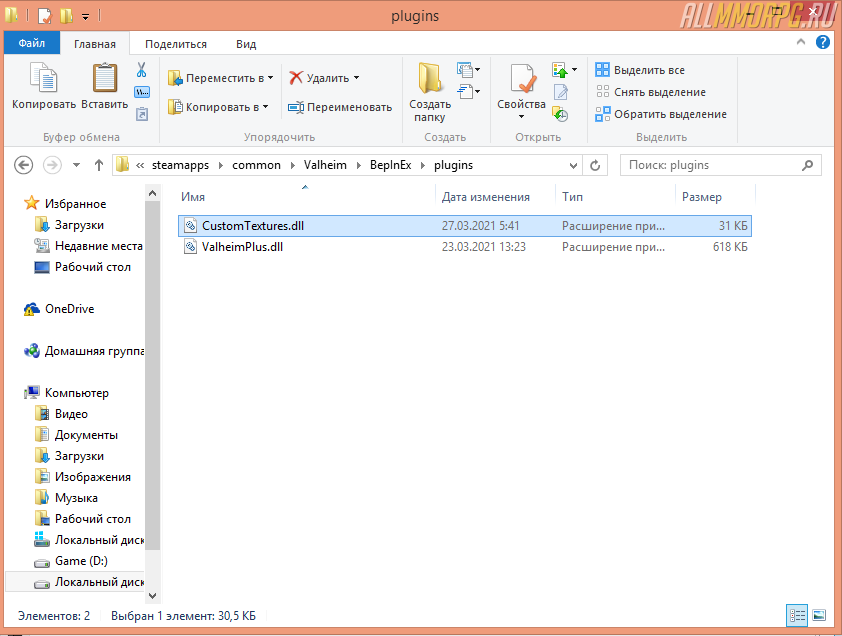Click the plugins search field
Image resolution: width=842 pixels, height=636 pixels.
[x=721, y=165]
